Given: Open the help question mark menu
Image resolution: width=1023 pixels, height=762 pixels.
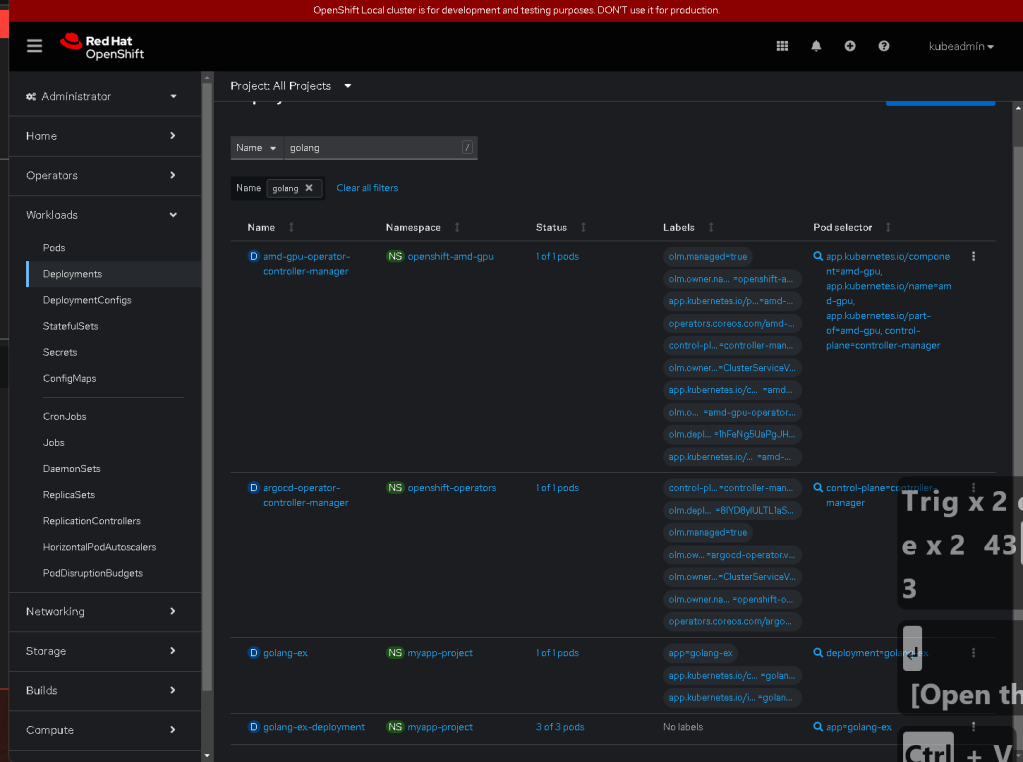Looking at the screenshot, I should (884, 46).
